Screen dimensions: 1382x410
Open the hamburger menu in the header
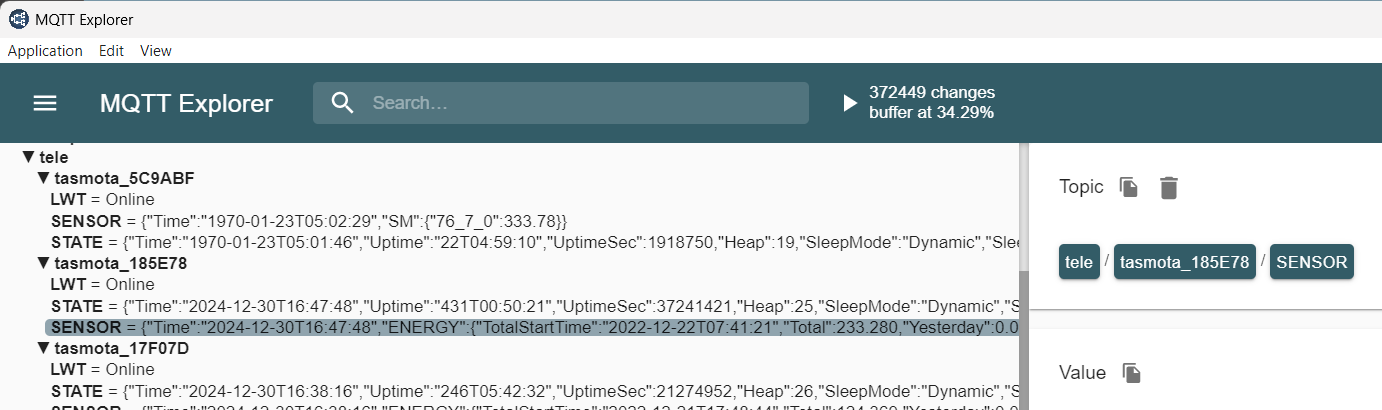click(45, 103)
